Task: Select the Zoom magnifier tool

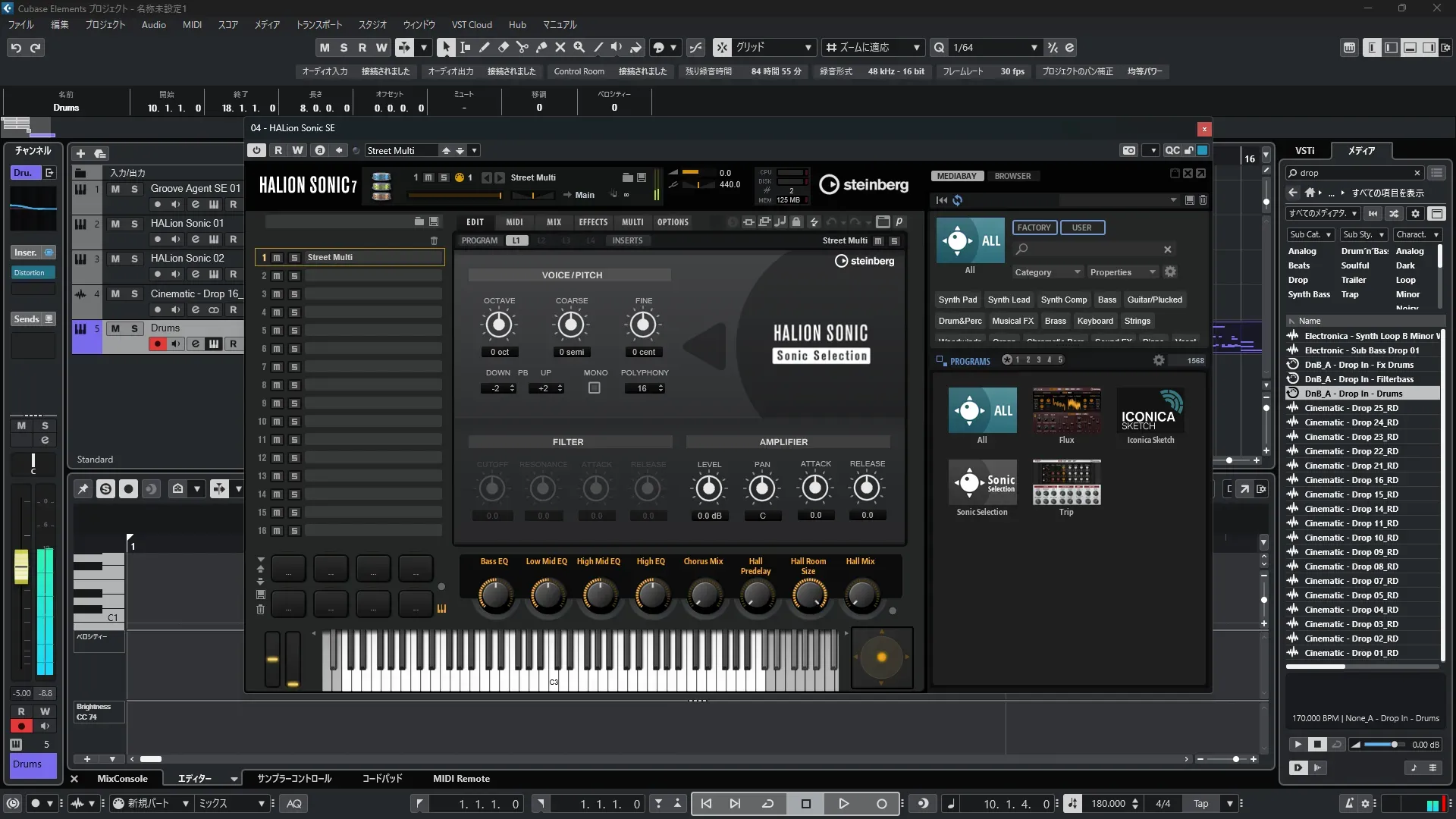Action: 579,47
